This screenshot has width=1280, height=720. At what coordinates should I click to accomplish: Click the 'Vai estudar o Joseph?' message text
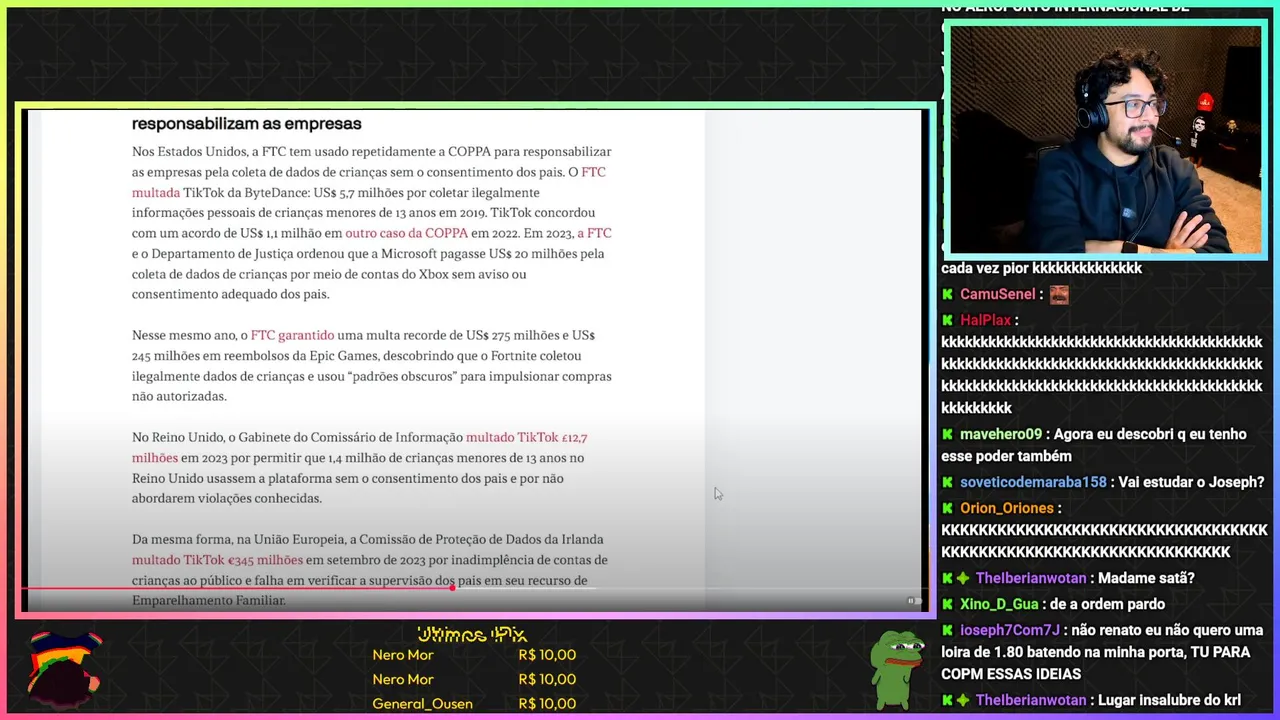(x=1192, y=482)
